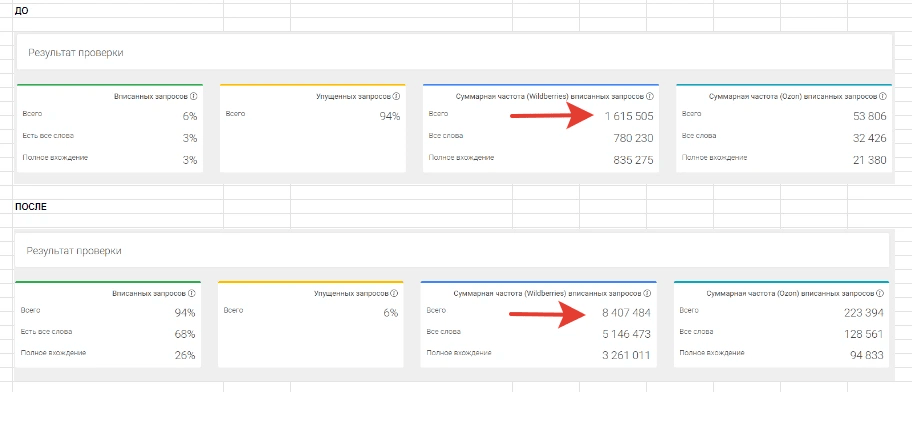Click the 8 407 484 Wildberries total value

626,313
